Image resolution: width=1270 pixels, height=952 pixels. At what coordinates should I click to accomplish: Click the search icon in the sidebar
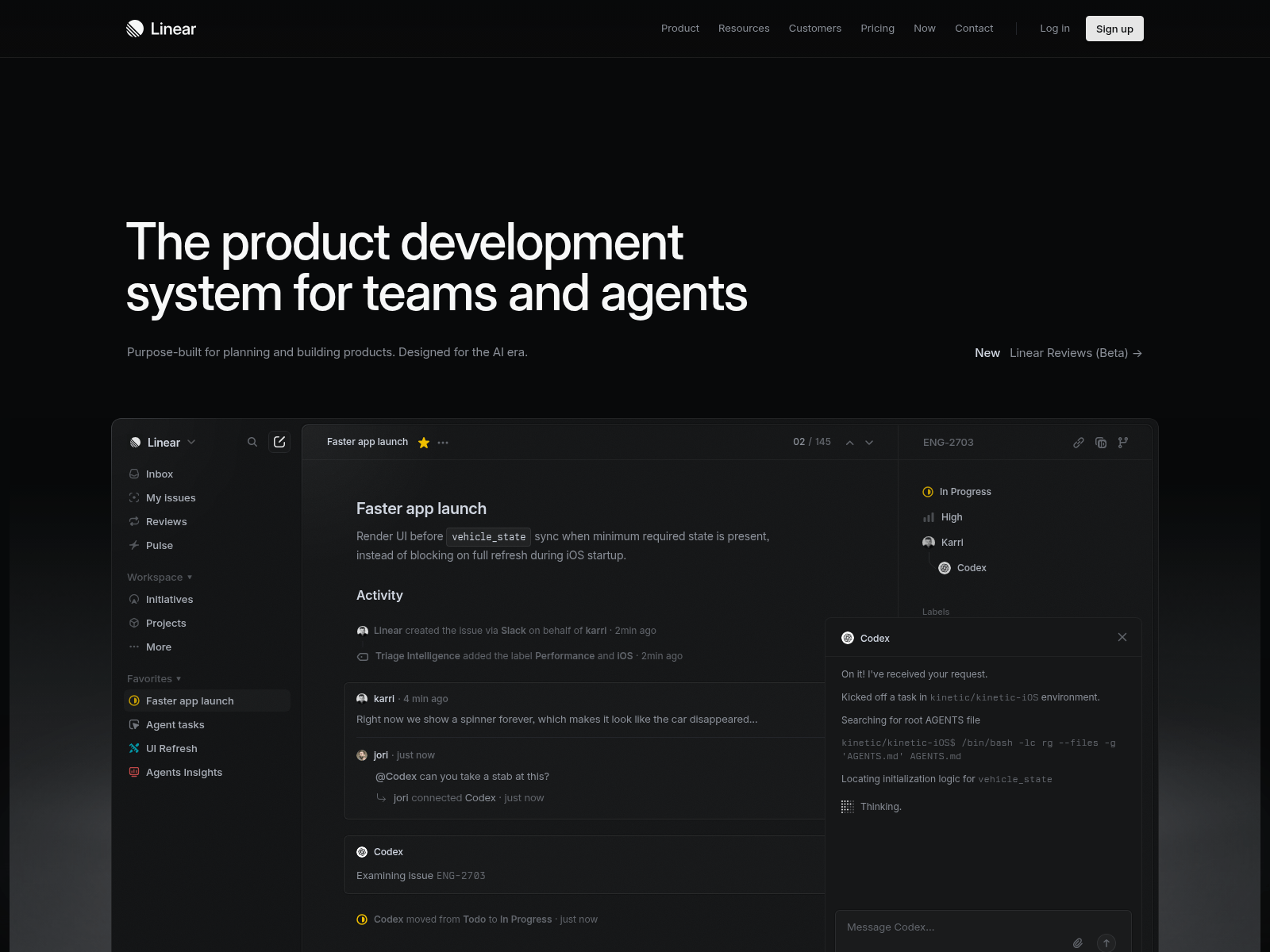252,442
